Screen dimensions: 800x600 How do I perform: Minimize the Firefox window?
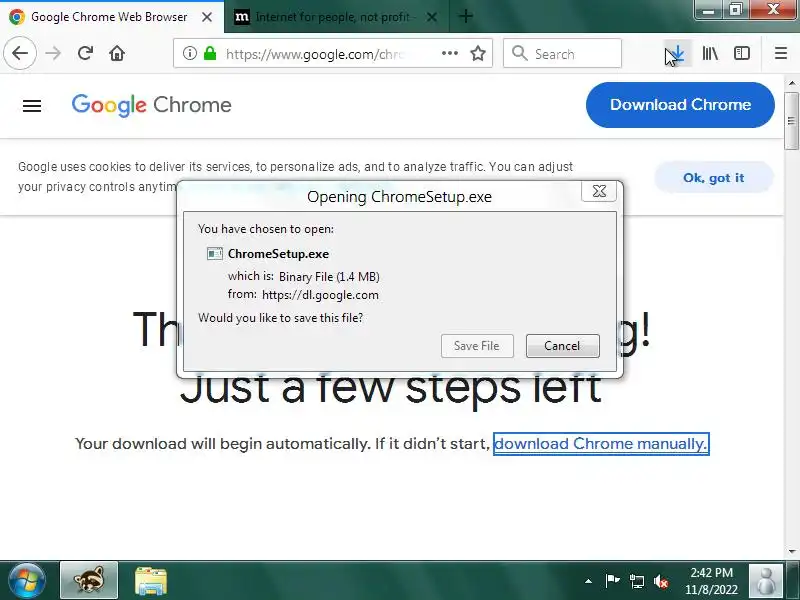click(x=709, y=10)
